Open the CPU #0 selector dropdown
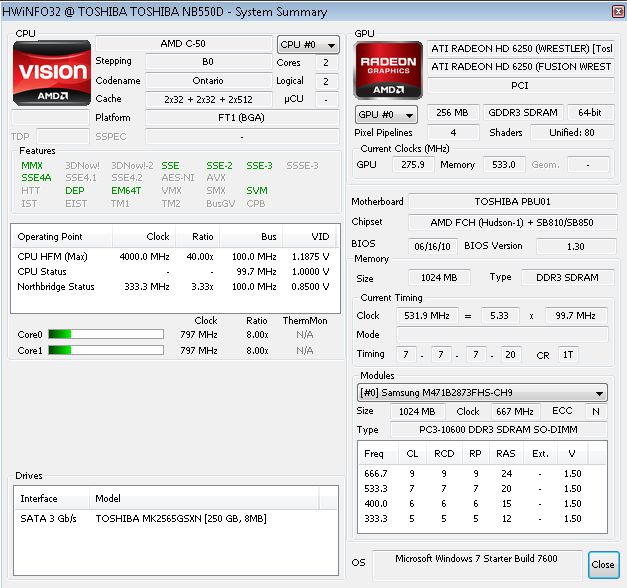The image size is (627, 588). click(x=308, y=45)
